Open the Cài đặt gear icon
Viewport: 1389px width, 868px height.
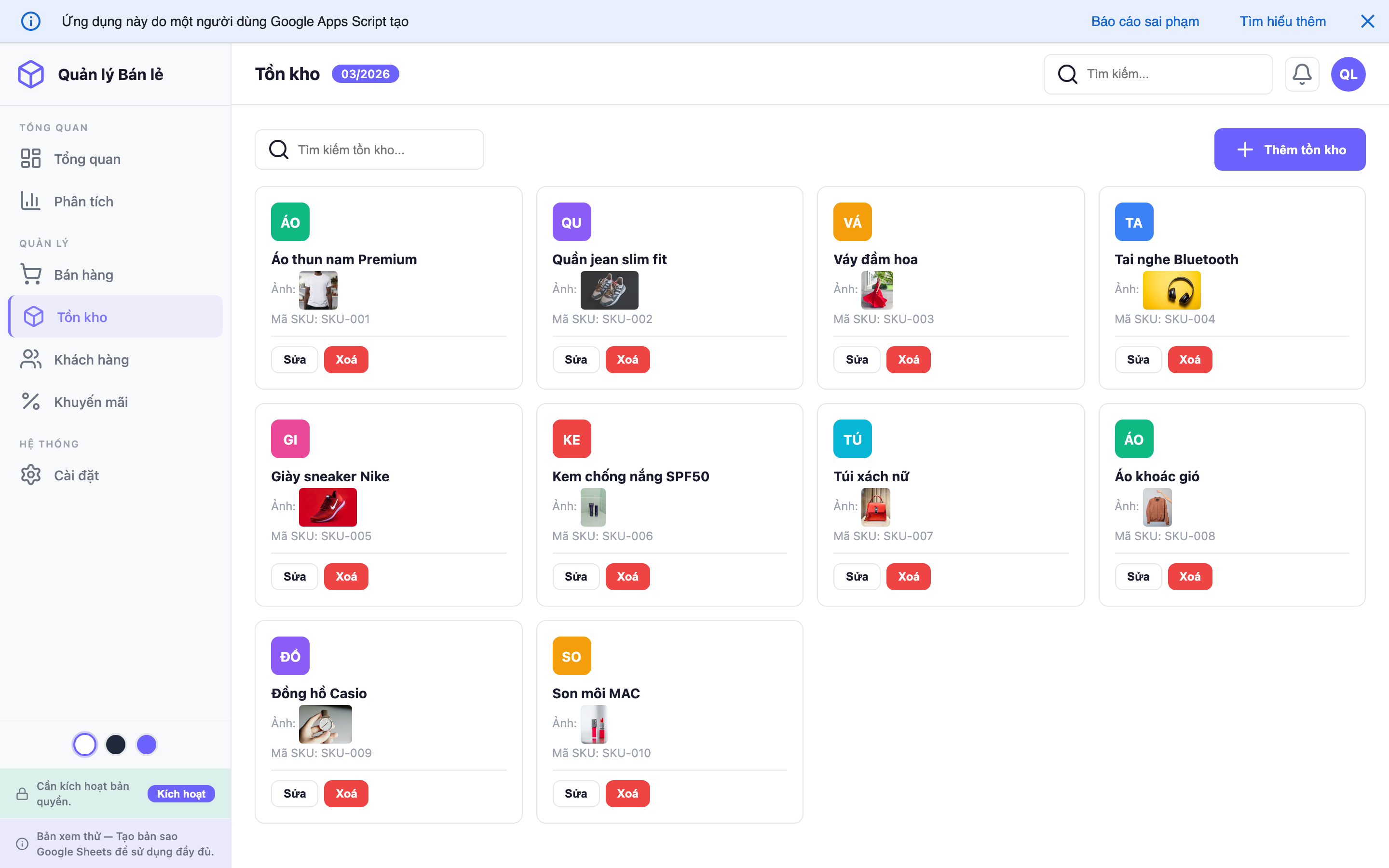31,475
